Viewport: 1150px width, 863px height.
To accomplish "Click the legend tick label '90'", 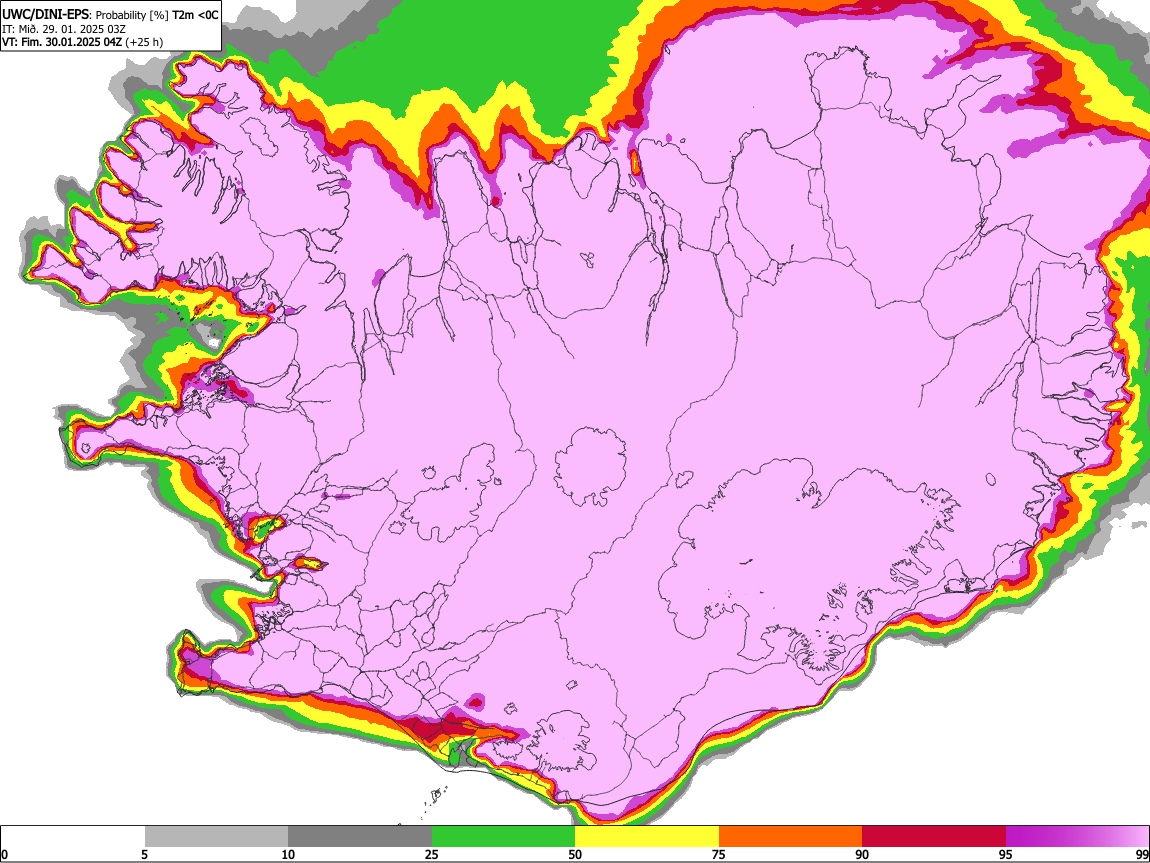I will [862, 855].
